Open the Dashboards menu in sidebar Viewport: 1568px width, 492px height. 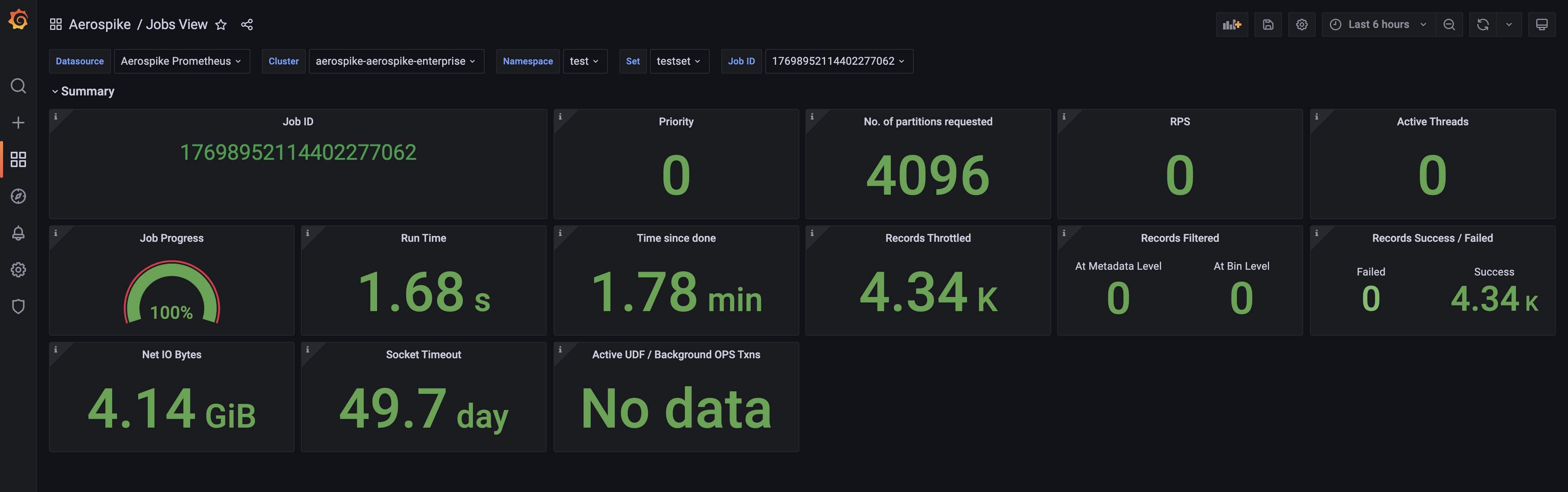(18, 159)
